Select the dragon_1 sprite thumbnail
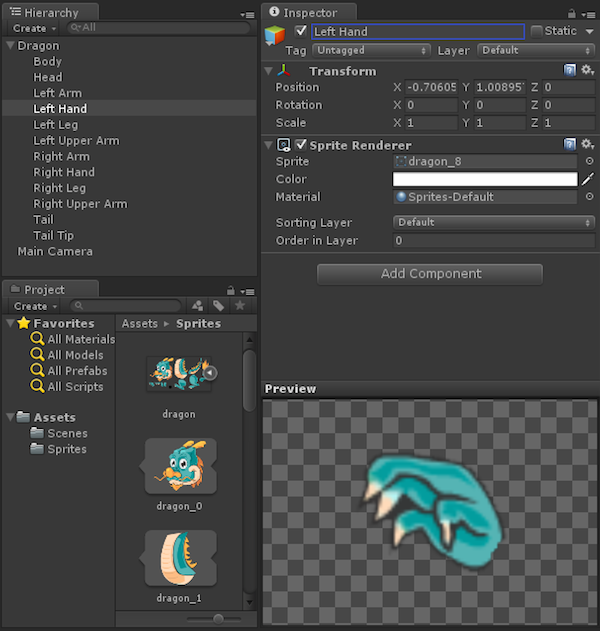The width and height of the screenshot is (600, 631). (x=180, y=558)
